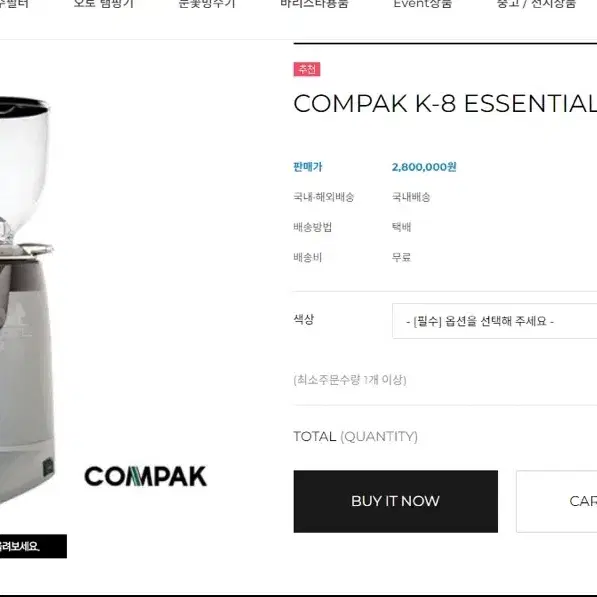
Task: Select the COMPAK K-8 ESSENTIAL product title
Action: [445, 104]
